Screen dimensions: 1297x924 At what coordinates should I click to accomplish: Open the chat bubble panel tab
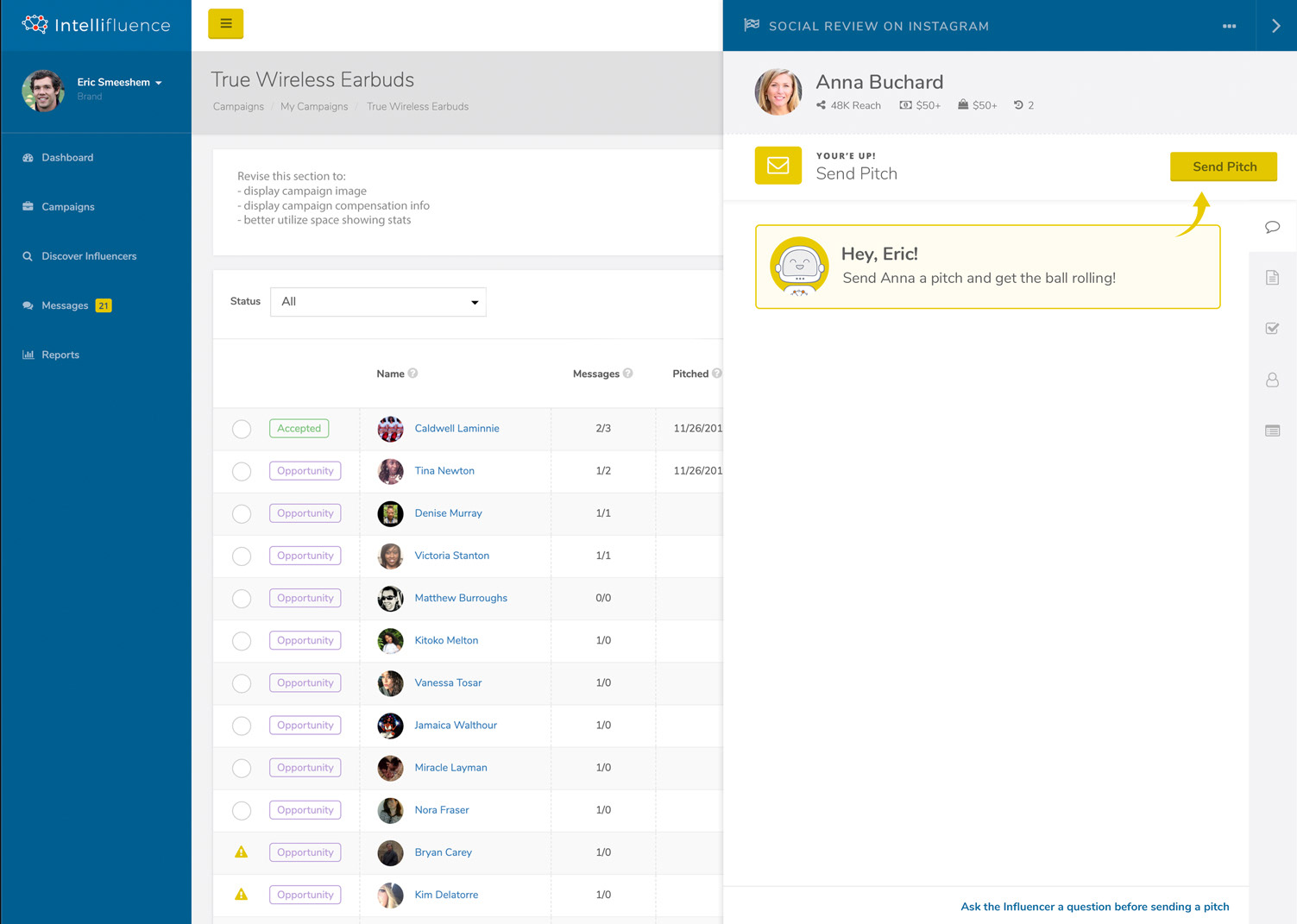pyautogui.click(x=1272, y=227)
